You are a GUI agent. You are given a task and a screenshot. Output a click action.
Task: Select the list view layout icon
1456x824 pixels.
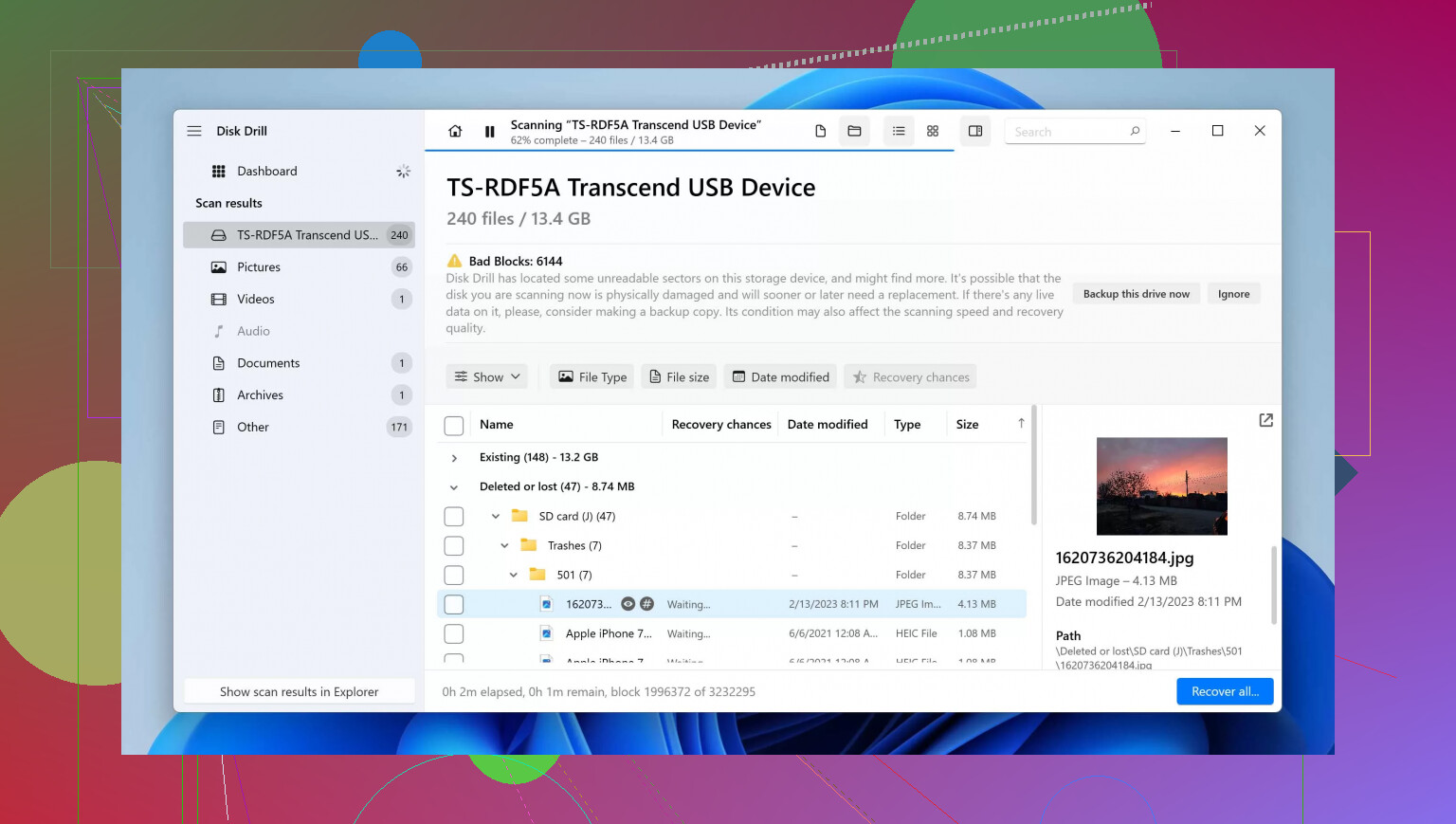tap(899, 132)
